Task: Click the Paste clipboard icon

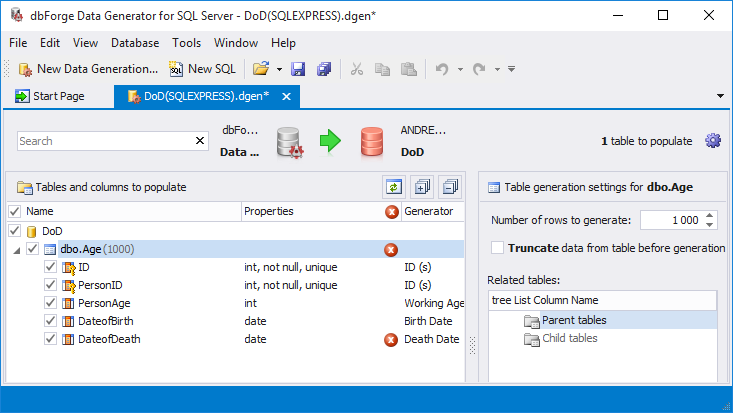Action: pos(409,69)
